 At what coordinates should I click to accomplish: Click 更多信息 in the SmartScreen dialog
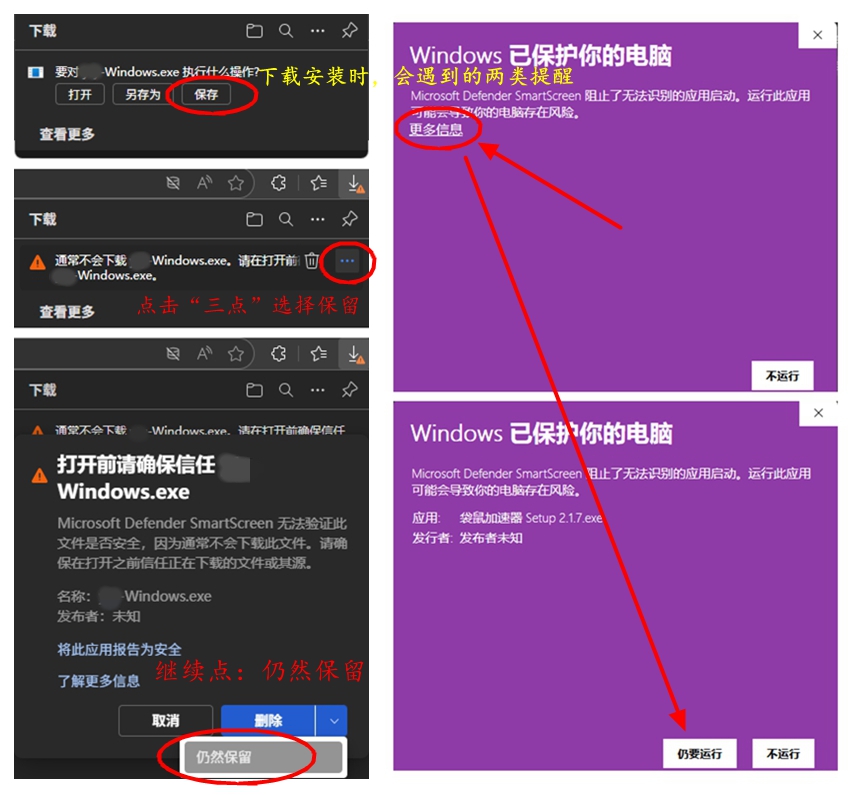click(x=436, y=129)
